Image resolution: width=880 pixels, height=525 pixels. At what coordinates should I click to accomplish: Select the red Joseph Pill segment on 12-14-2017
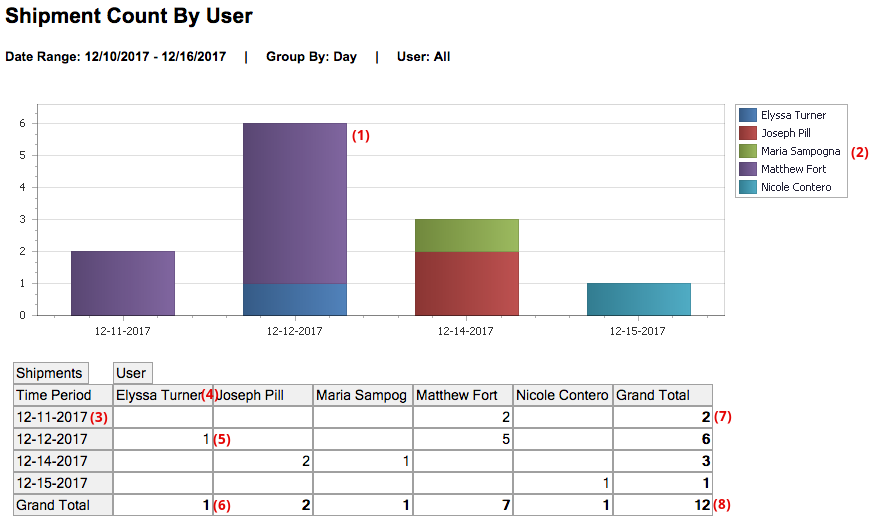466,284
